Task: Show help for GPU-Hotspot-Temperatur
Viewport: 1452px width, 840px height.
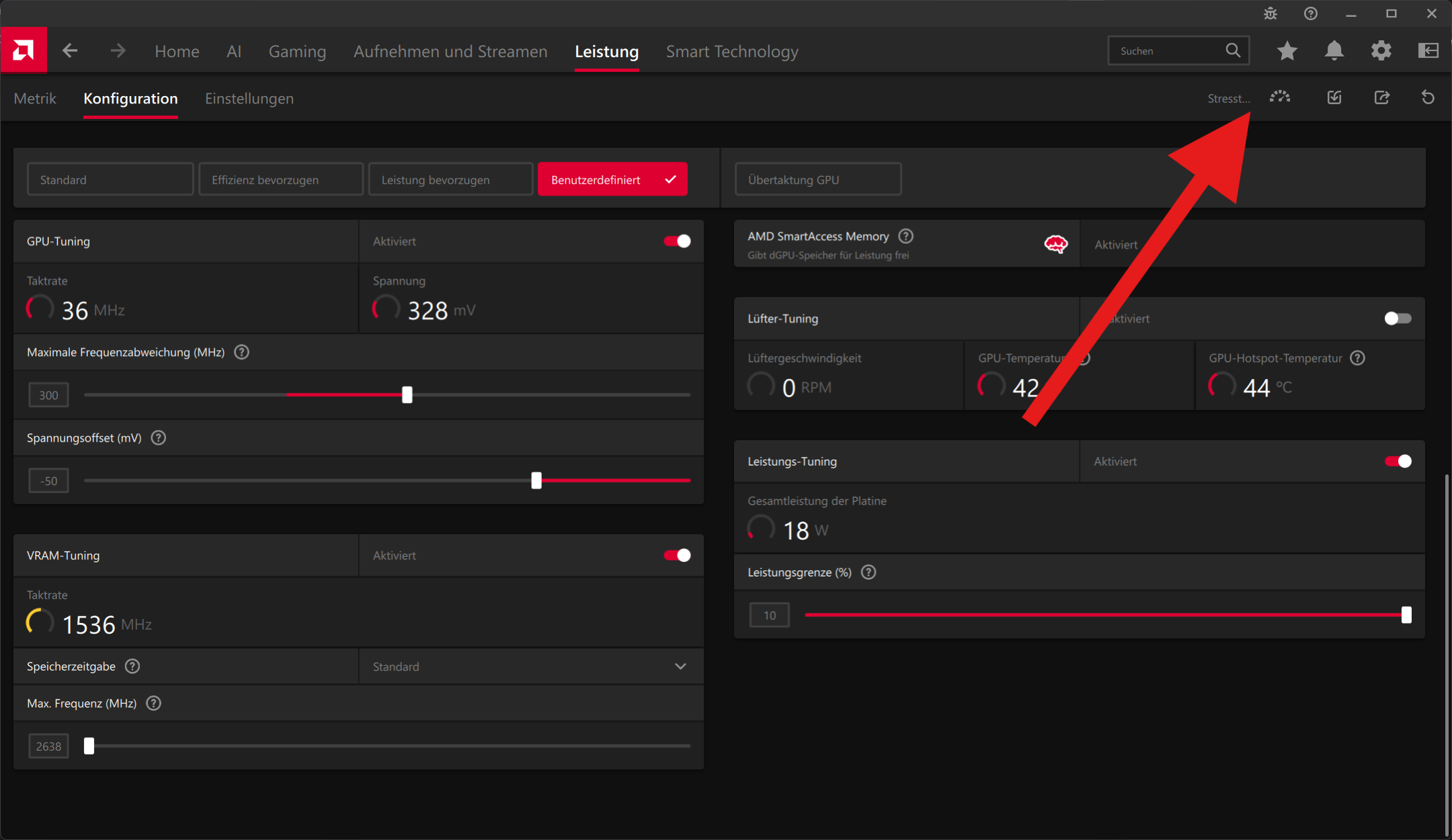Action: pos(1357,358)
